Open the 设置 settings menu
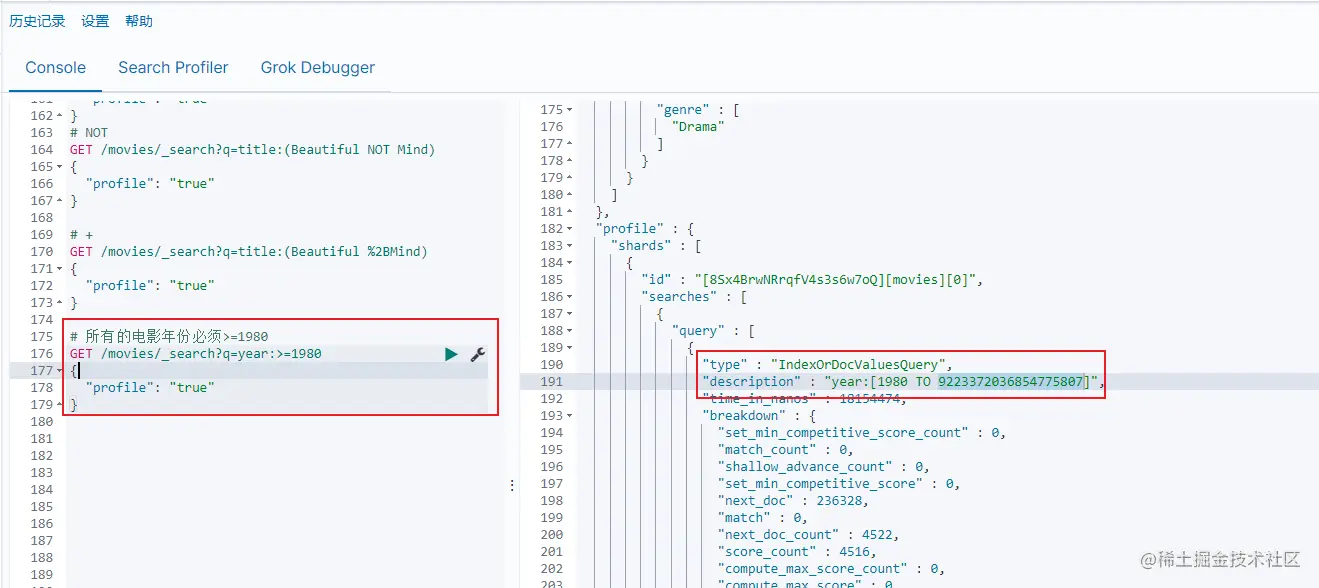 (x=95, y=21)
